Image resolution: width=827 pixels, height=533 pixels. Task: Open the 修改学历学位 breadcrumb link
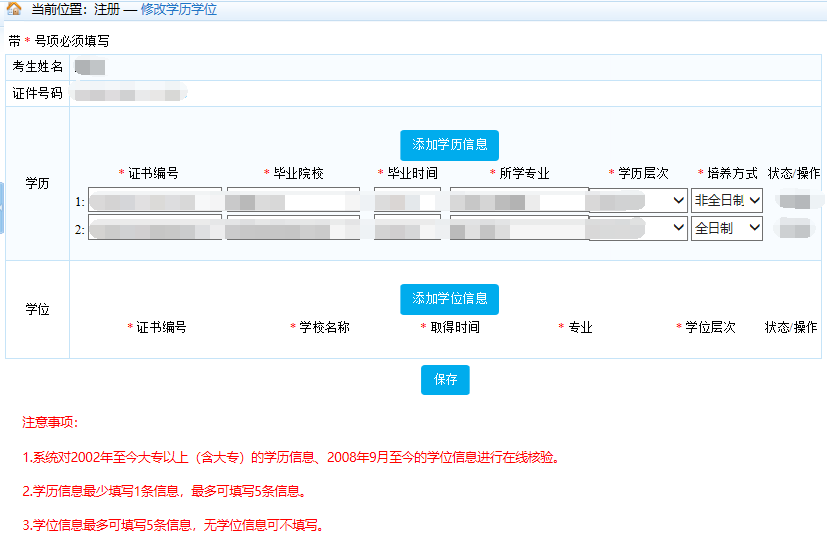pyautogui.click(x=178, y=9)
